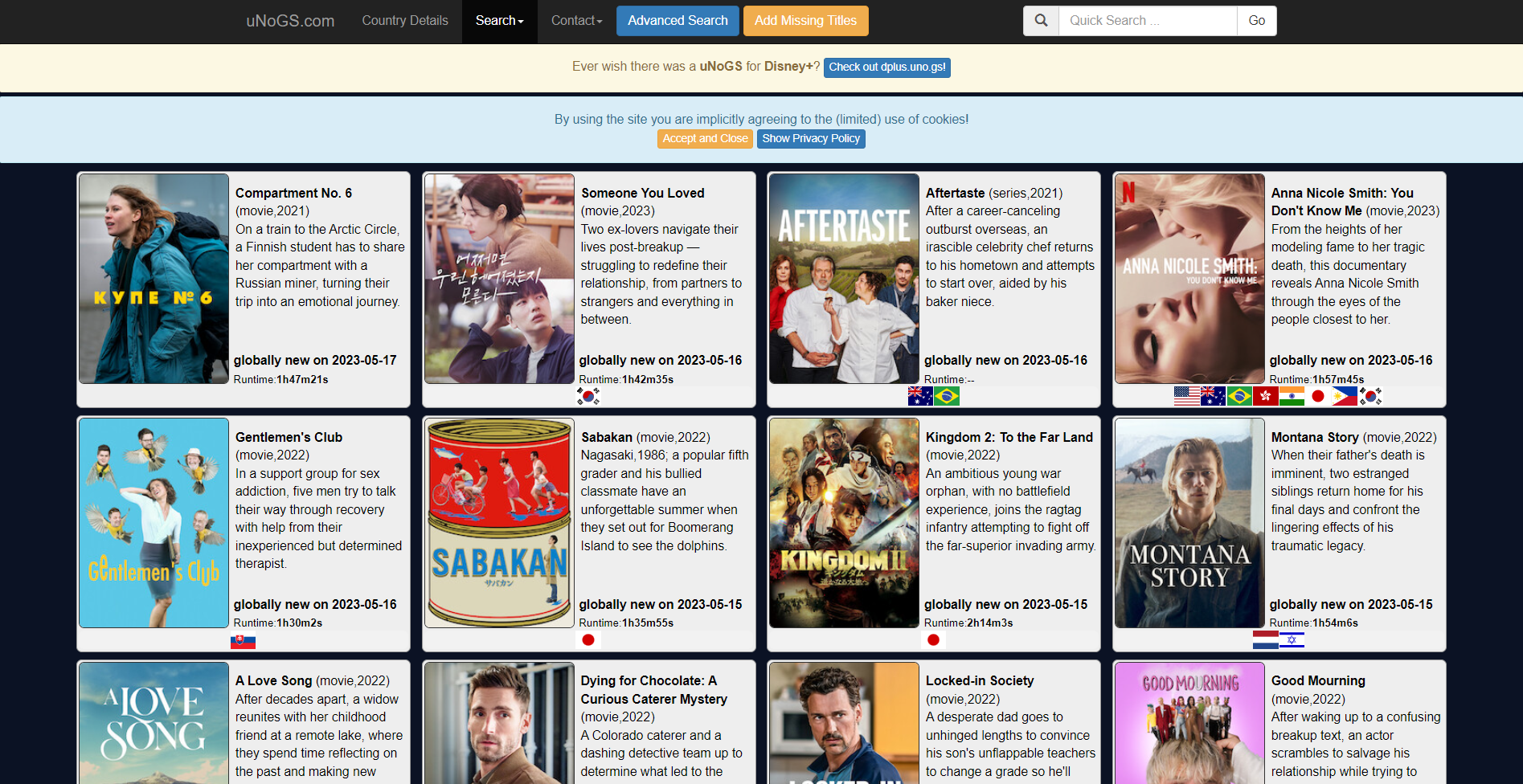Click the Good Mourning title
The image size is (1523, 784).
[1318, 680]
